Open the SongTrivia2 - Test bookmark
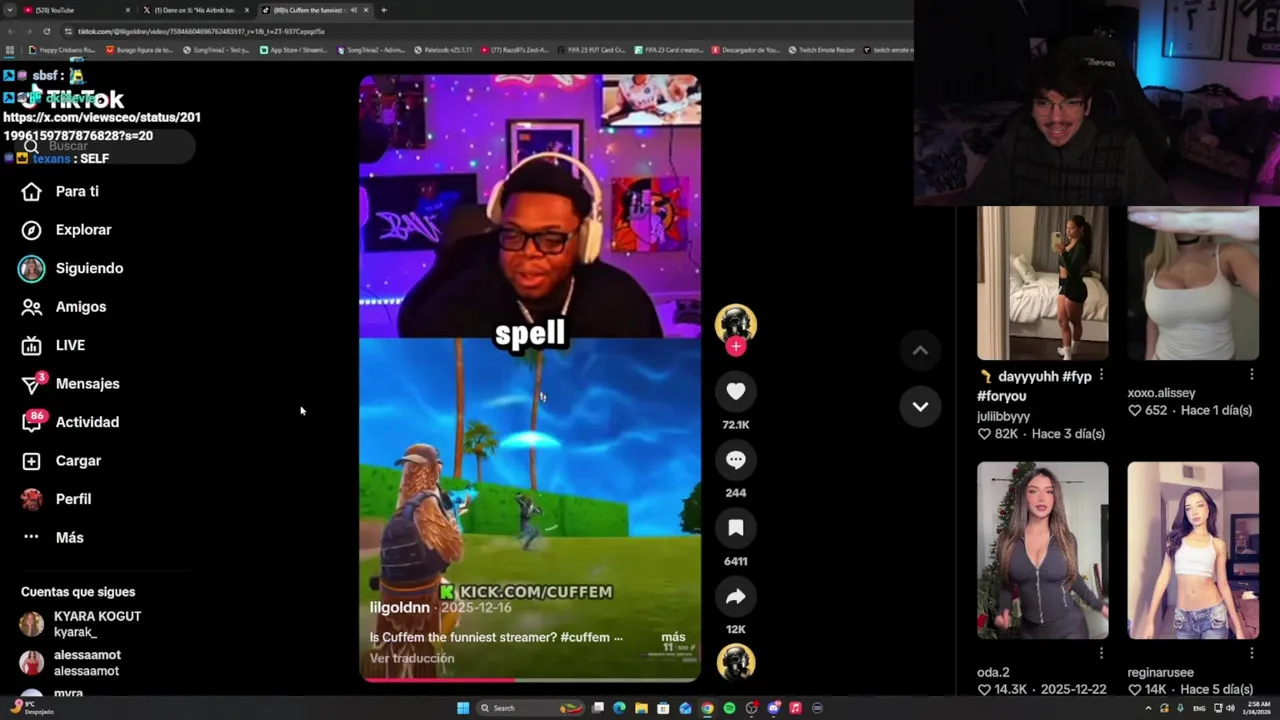 (216, 50)
